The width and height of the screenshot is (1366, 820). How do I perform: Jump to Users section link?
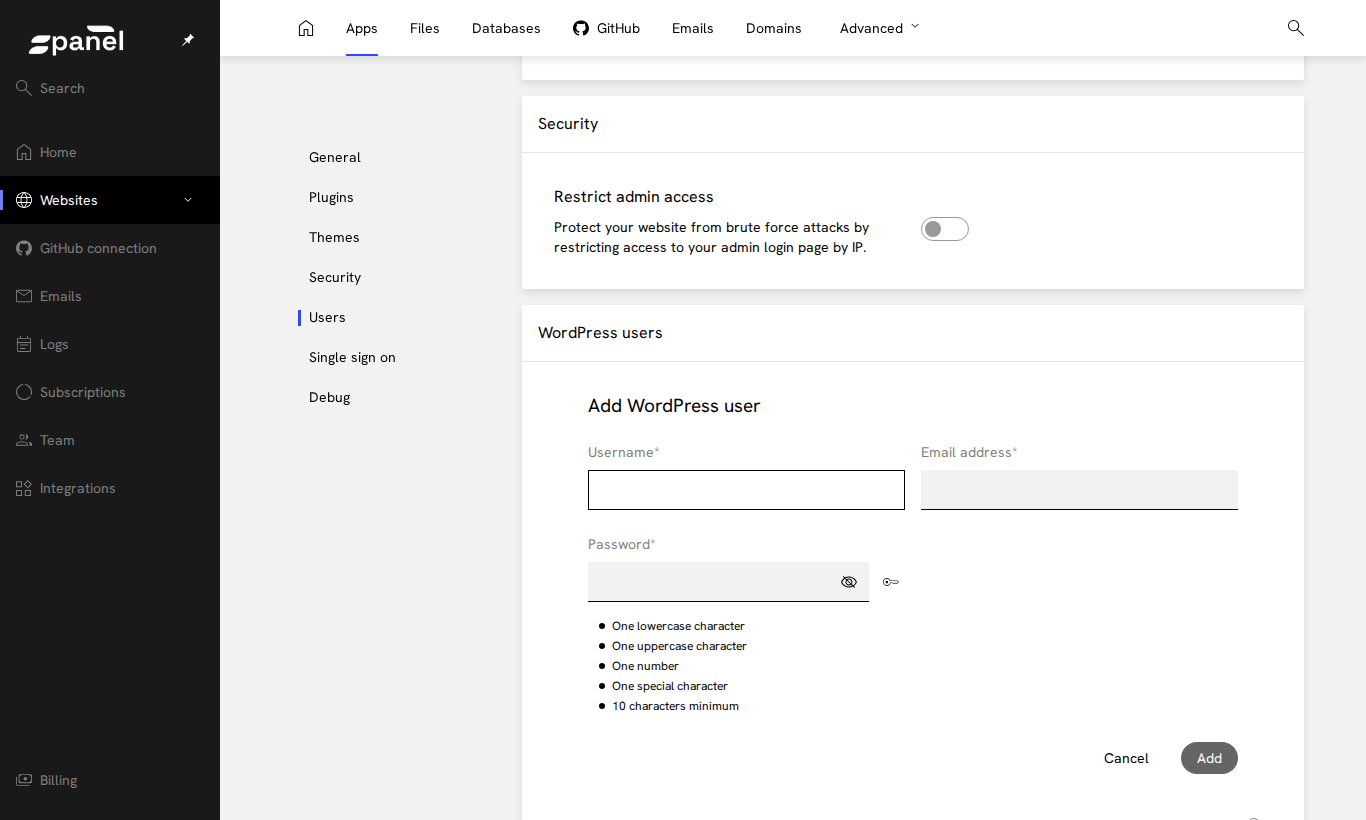click(x=327, y=317)
